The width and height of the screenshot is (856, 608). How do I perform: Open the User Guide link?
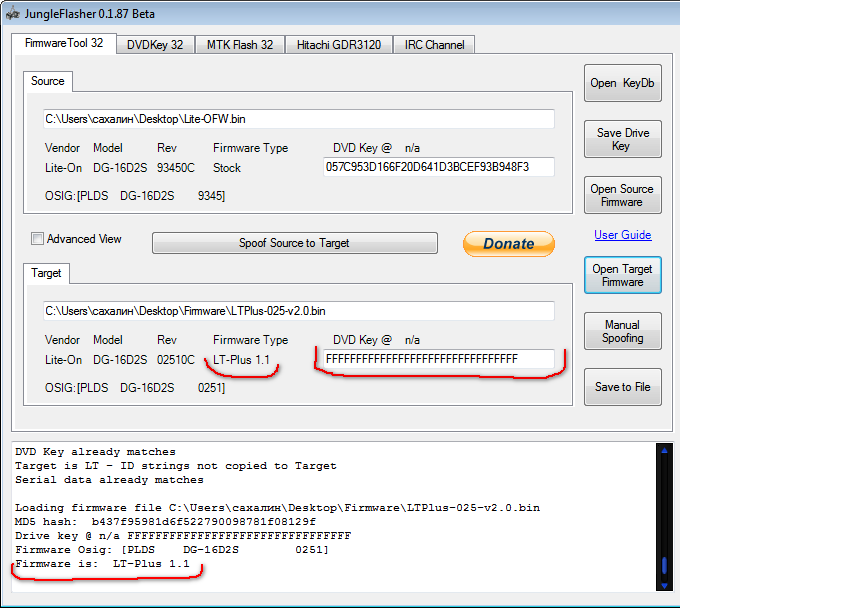tap(622, 235)
